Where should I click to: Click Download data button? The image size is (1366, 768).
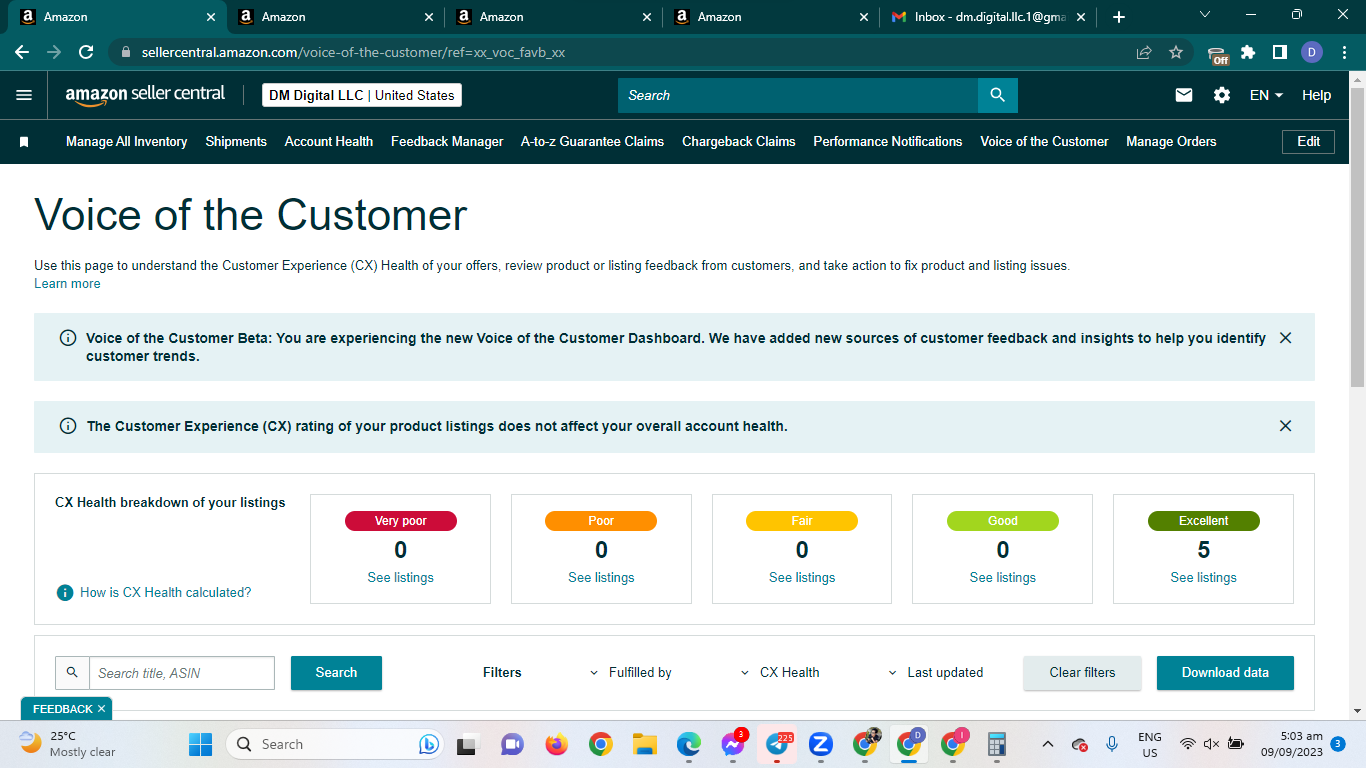coord(1225,673)
